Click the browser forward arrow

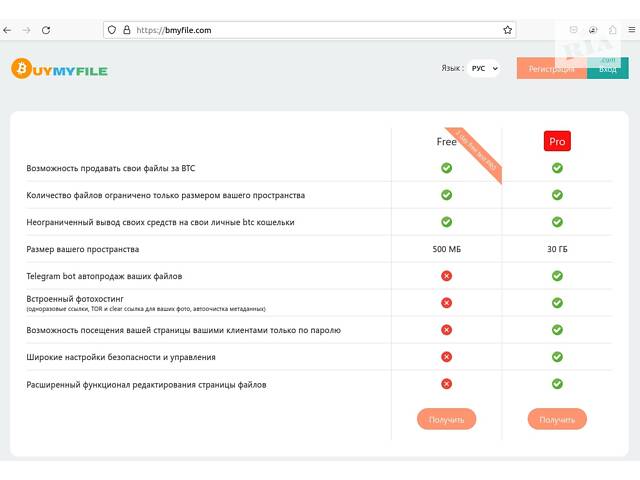(x=27, y=30)
